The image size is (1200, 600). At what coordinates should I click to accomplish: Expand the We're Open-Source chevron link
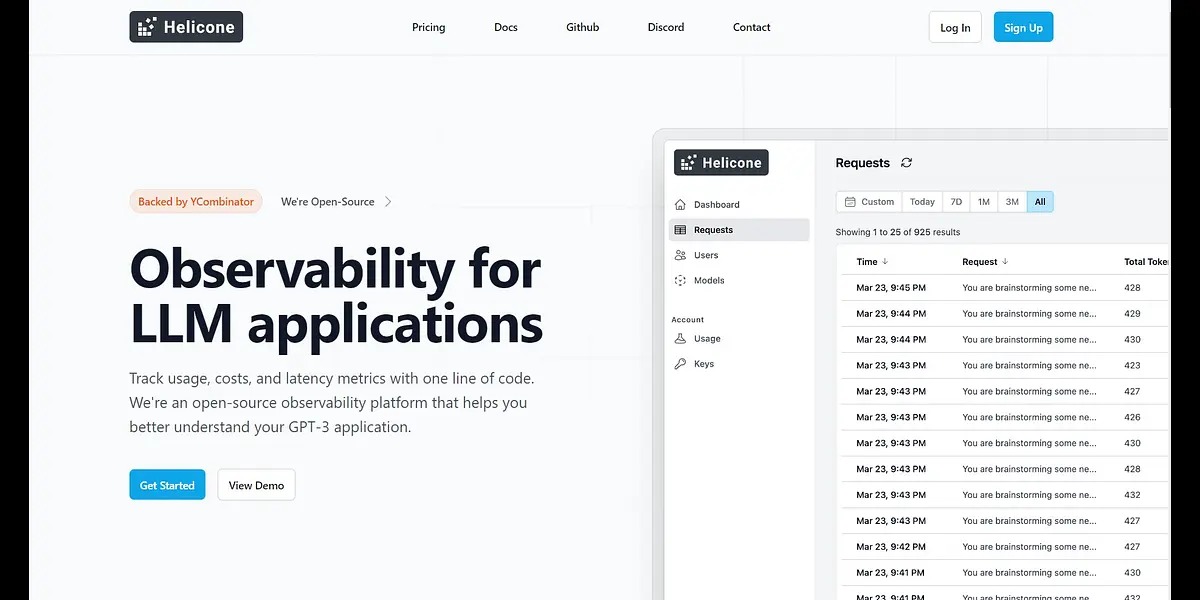[x=388, y=202]
